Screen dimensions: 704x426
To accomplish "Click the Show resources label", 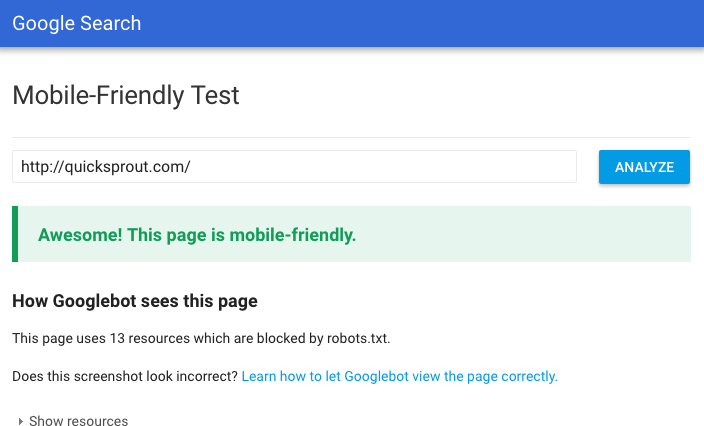I will 78,421.
